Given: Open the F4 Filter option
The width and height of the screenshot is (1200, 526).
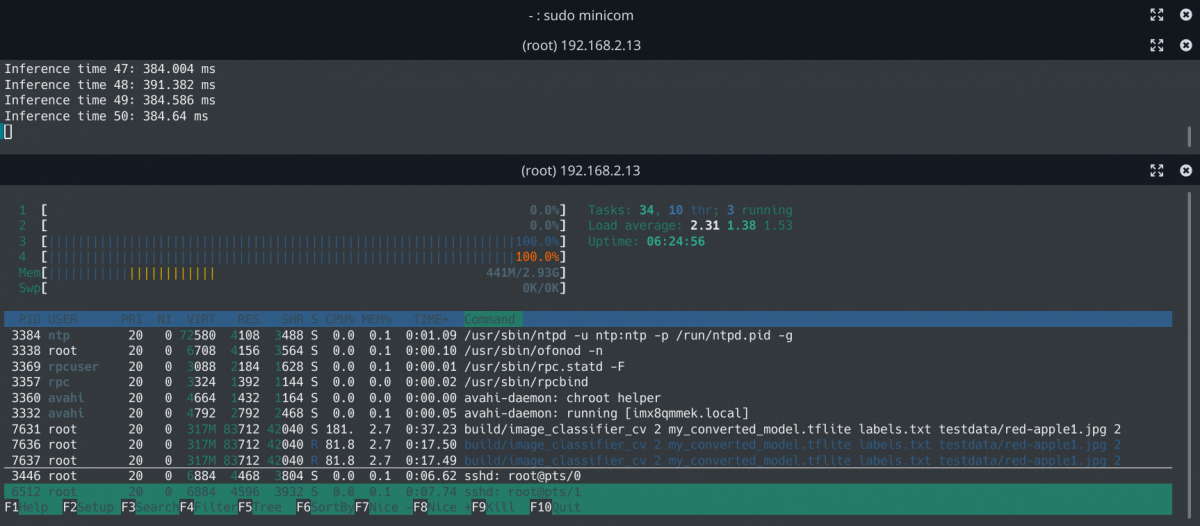Looking at the screenshot, I should pos(203,507).
